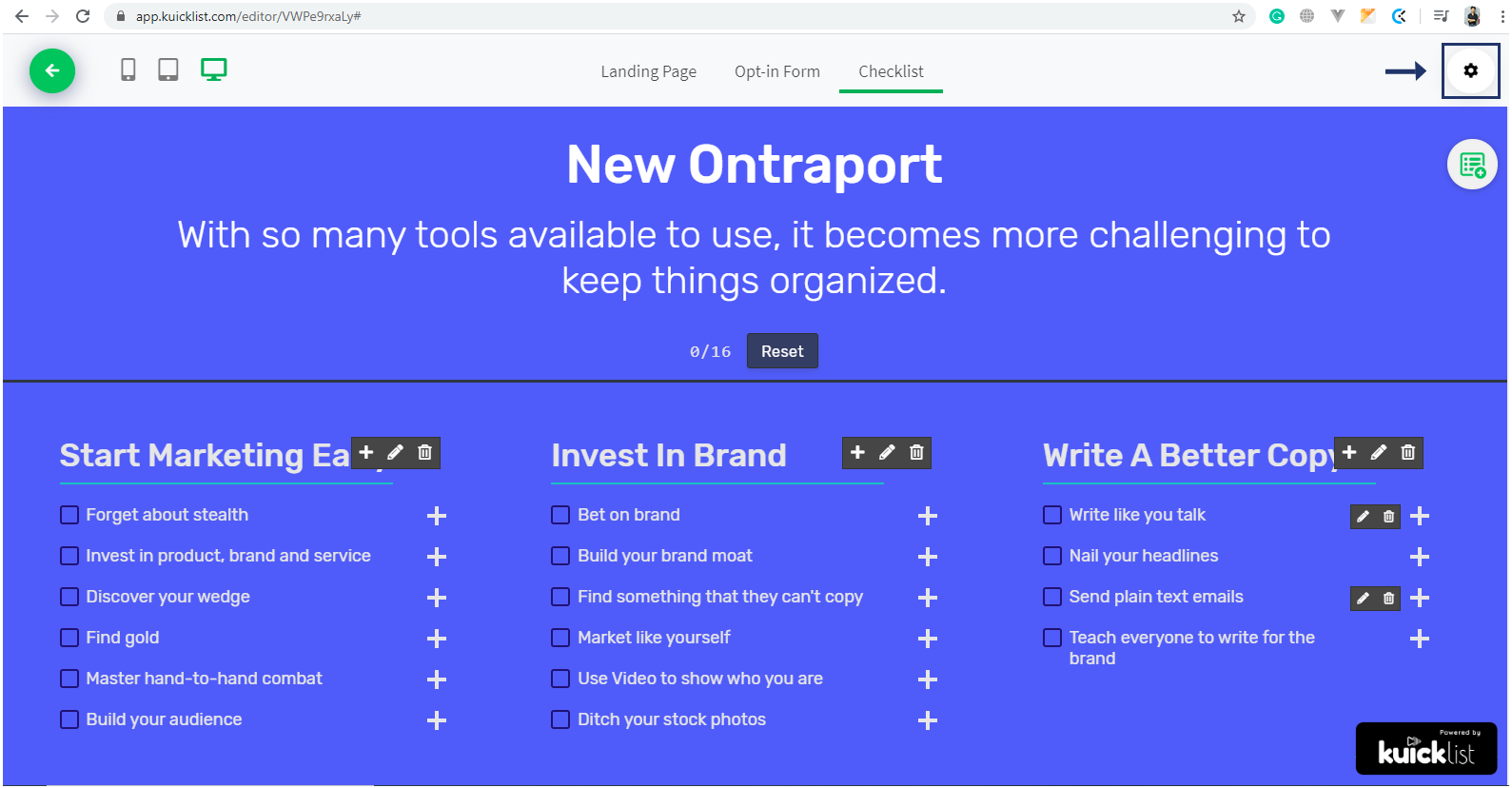
Task: Switch to mobile phone preview
Action: [x=128, y=69]
